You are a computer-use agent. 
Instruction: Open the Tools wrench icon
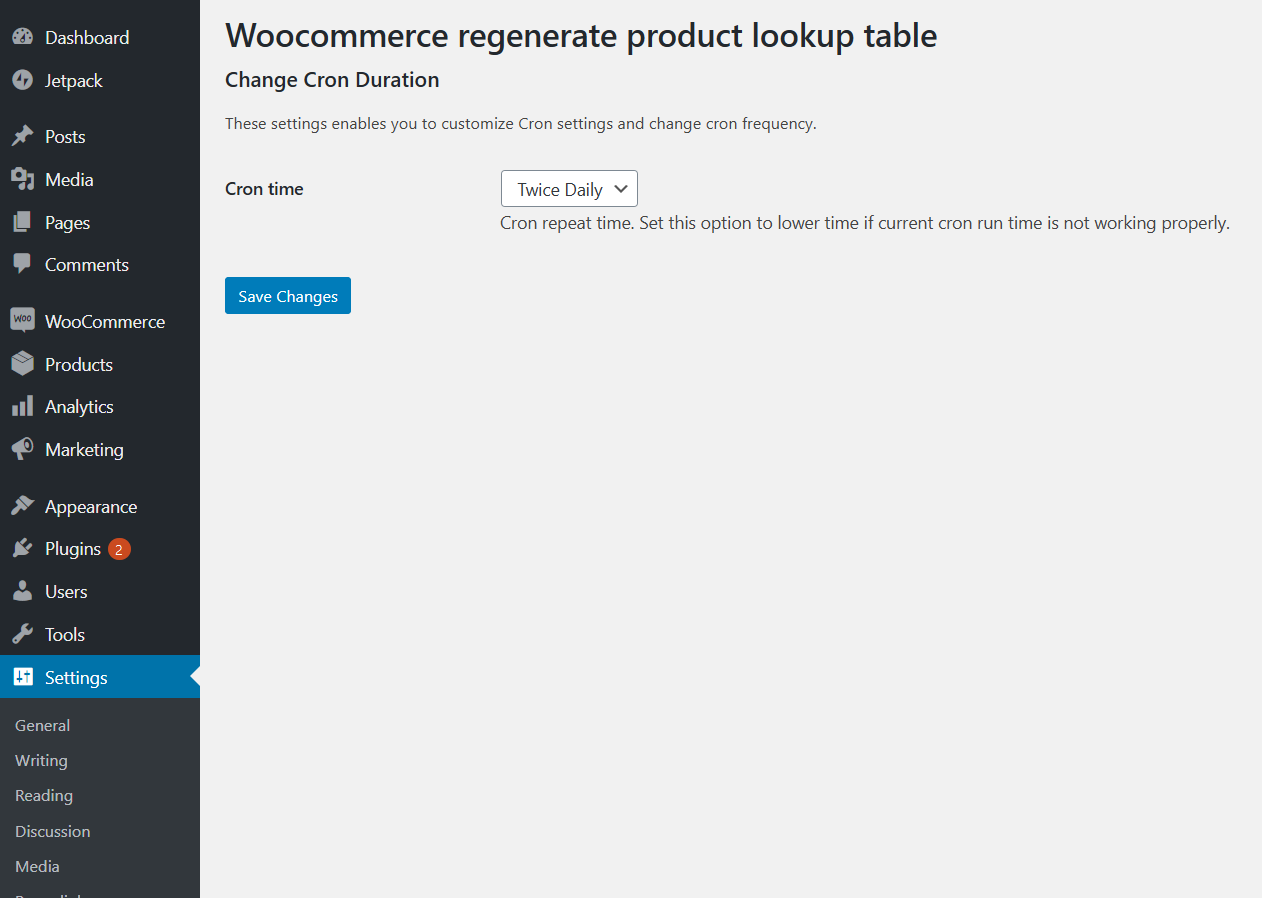(x=22, y=633)
